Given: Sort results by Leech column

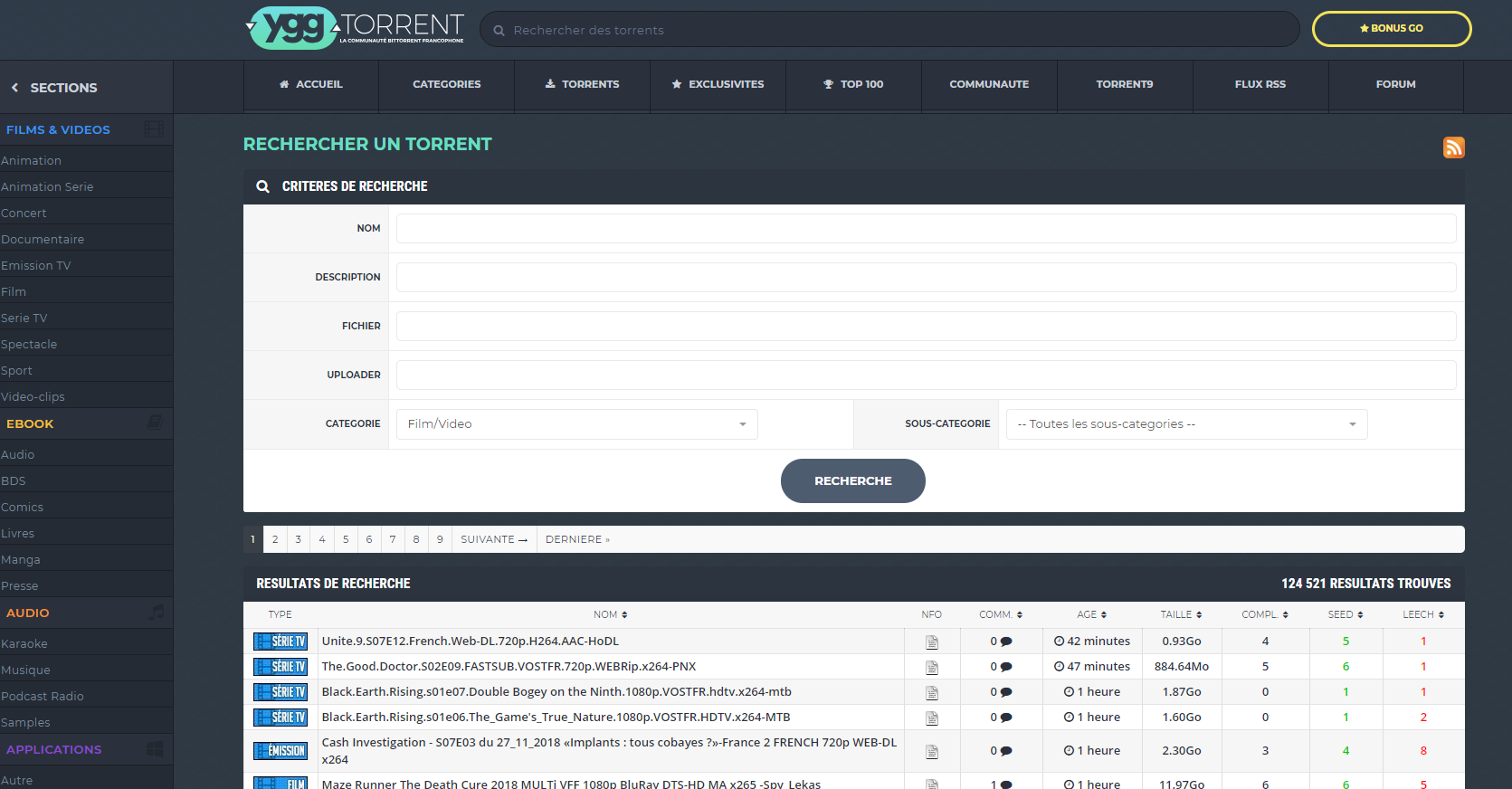Looking at the screenshot, I should (1423, 615).
